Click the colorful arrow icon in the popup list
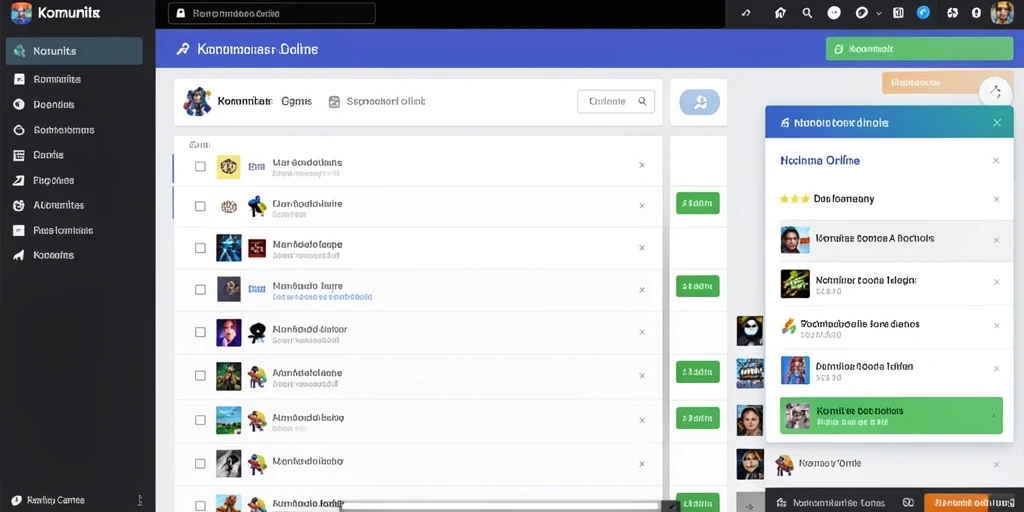 (789, 326)
